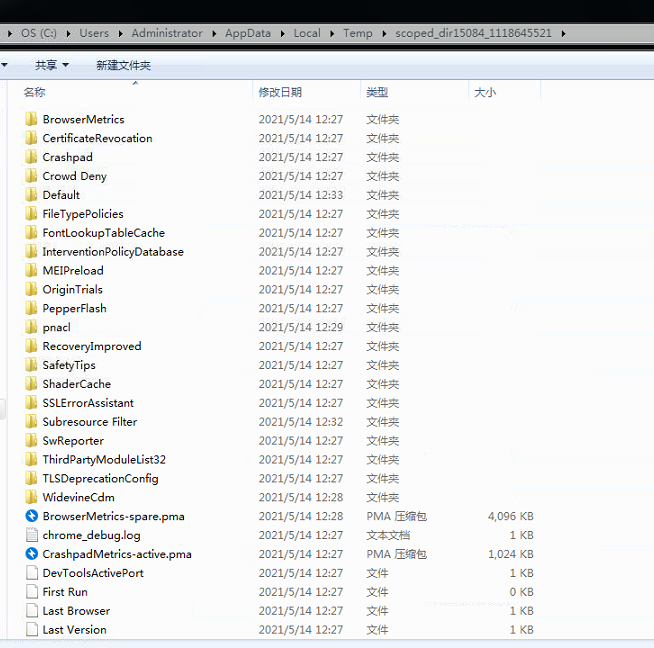Viewport: 654px width, 648px height.
Task: Click the "1,024 KB" size value
Action: point(511,554)
